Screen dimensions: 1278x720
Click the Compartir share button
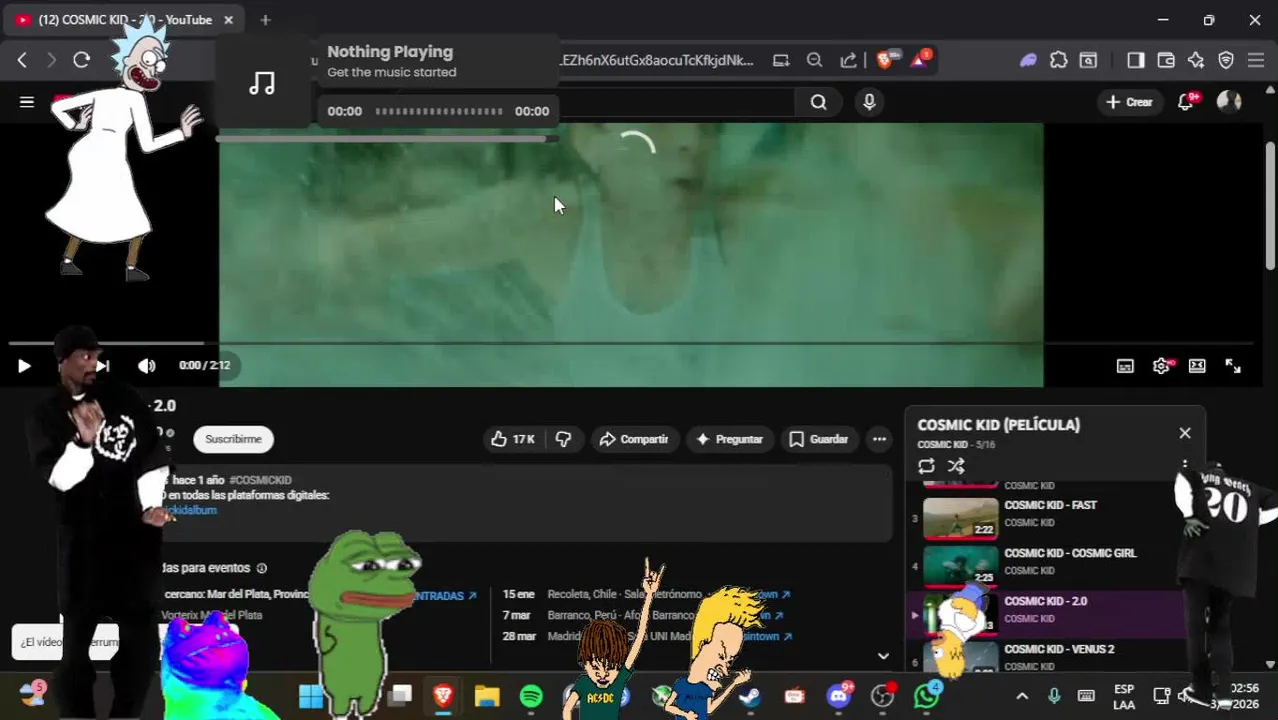tap(634, 439)
